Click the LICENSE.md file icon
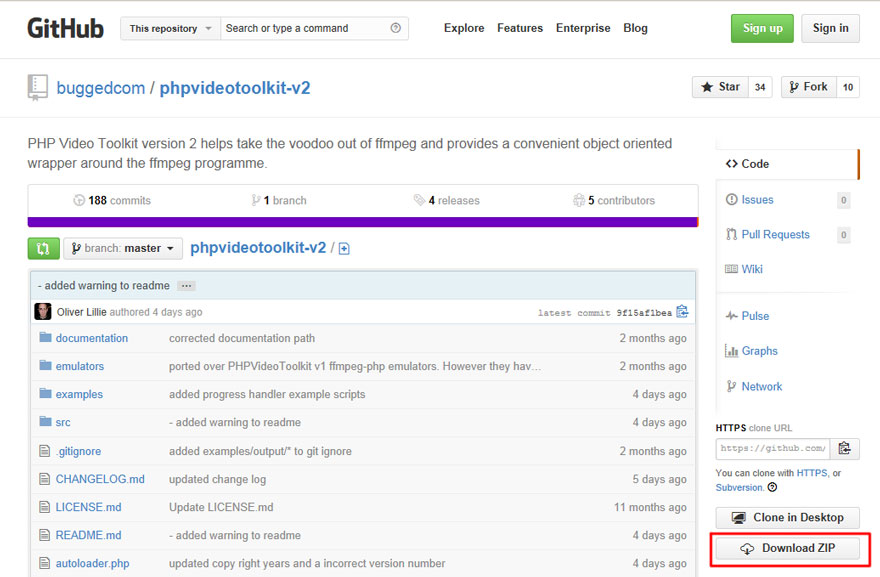This screenshot has height=577, width=880. coord(44,507)
